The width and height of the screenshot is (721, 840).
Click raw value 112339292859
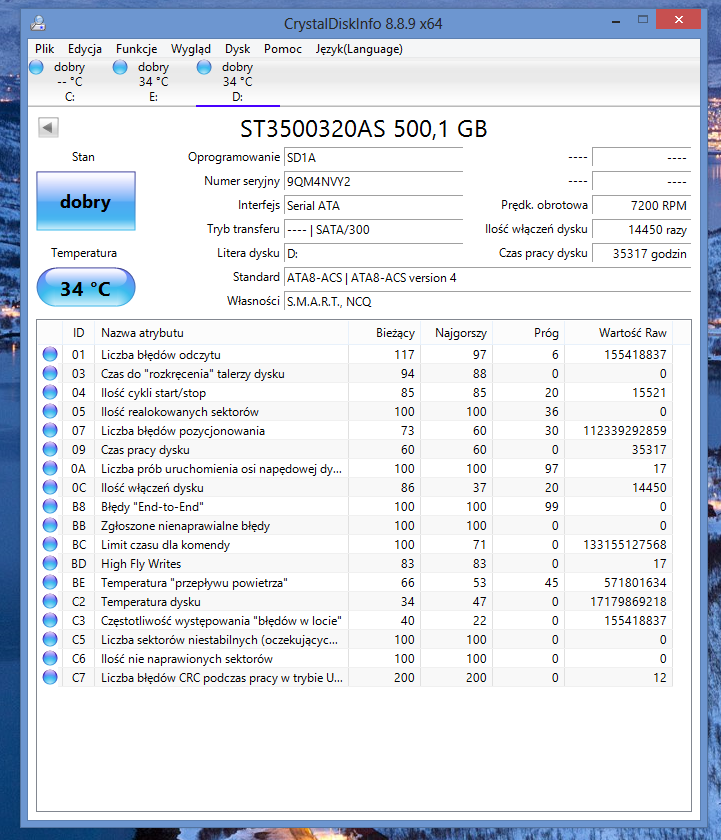click(625, 431)
